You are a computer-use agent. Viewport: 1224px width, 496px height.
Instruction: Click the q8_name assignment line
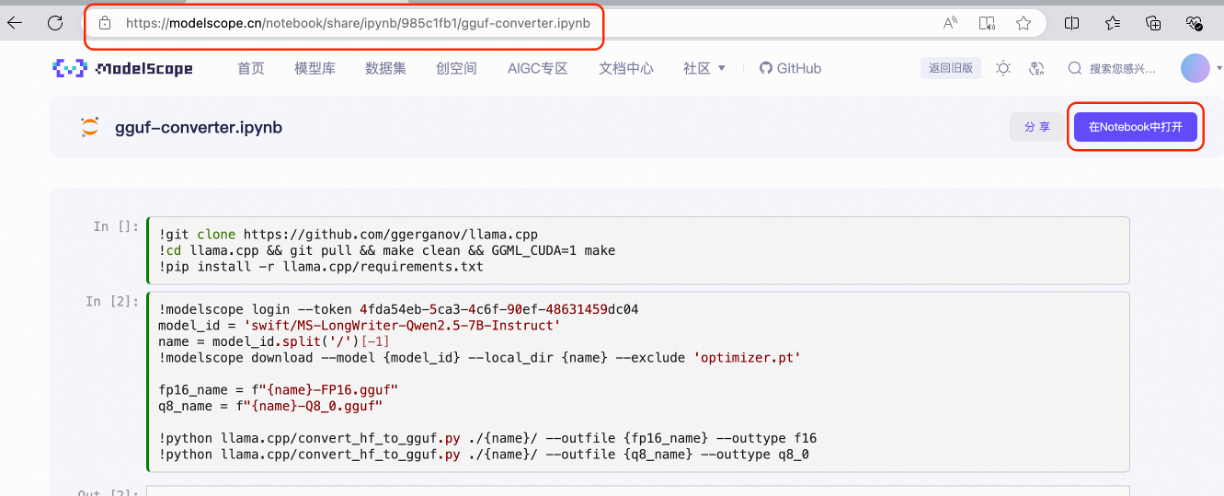(270, 406)
